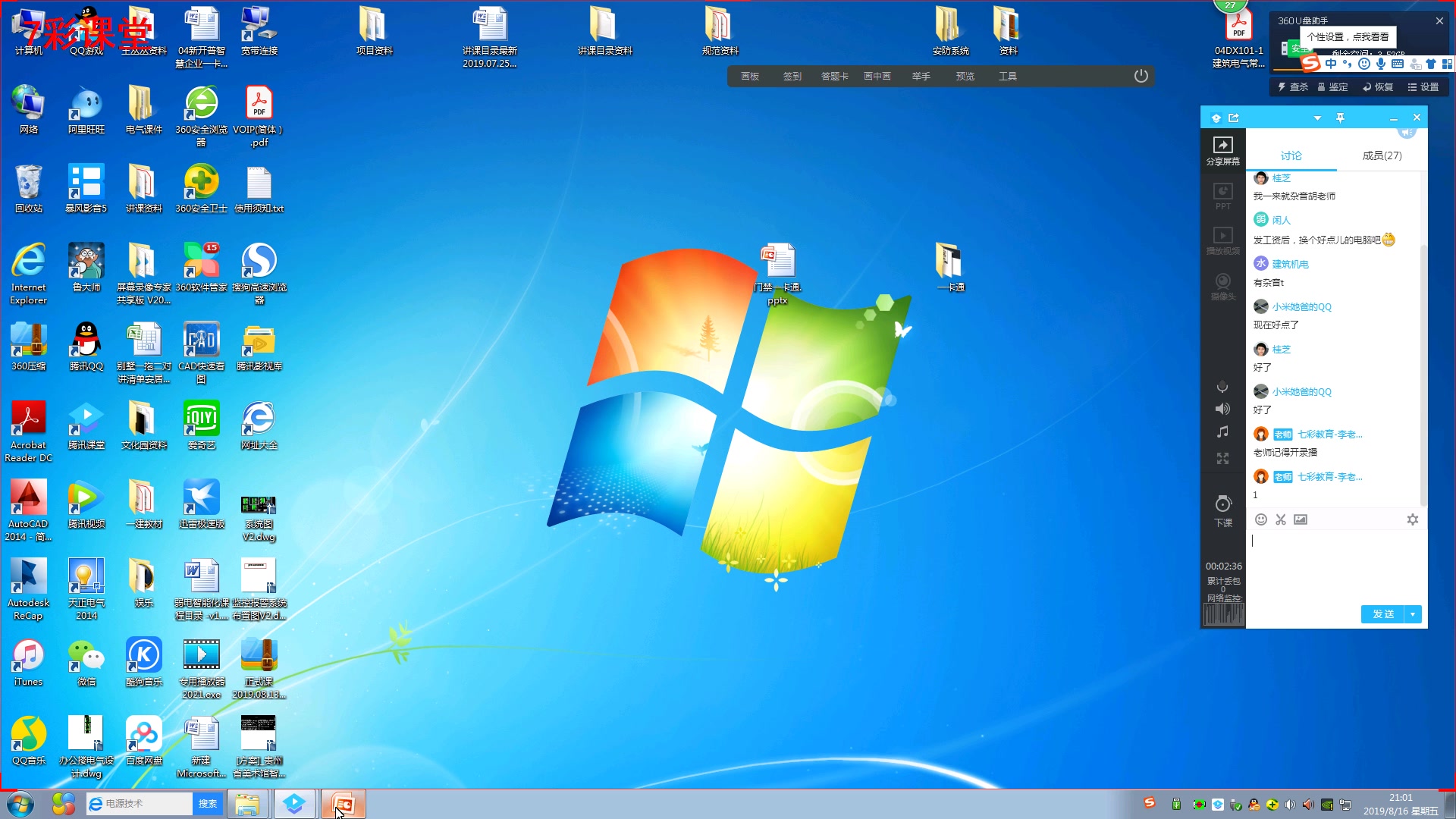The width and height of the screenshot is (1456, 819).
Task: Select the 360软件管家 desktop icon
Action: pos(202,268)
